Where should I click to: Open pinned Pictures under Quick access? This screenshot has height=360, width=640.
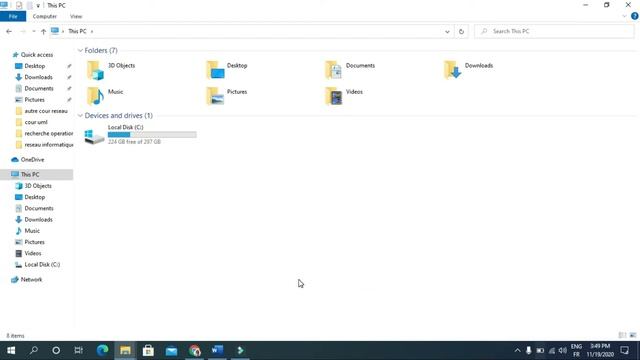click(34, 100)
